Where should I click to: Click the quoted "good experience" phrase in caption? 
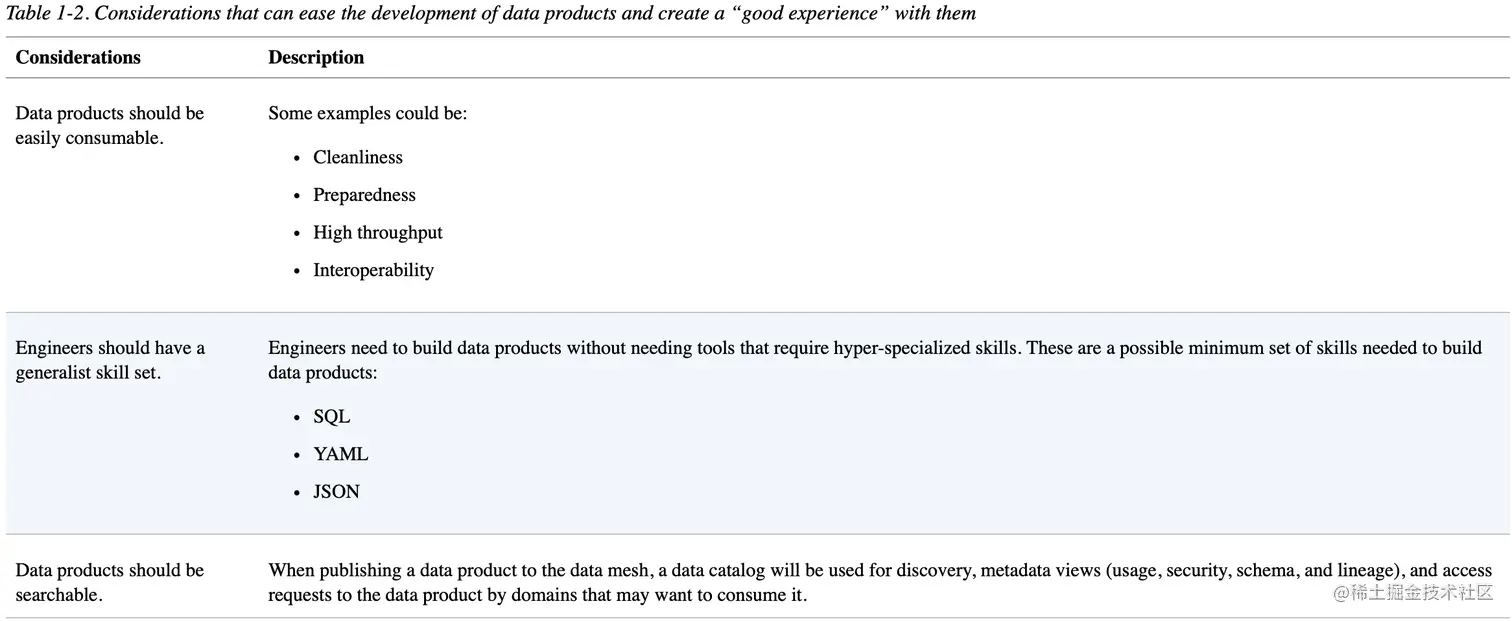point(797,14)
